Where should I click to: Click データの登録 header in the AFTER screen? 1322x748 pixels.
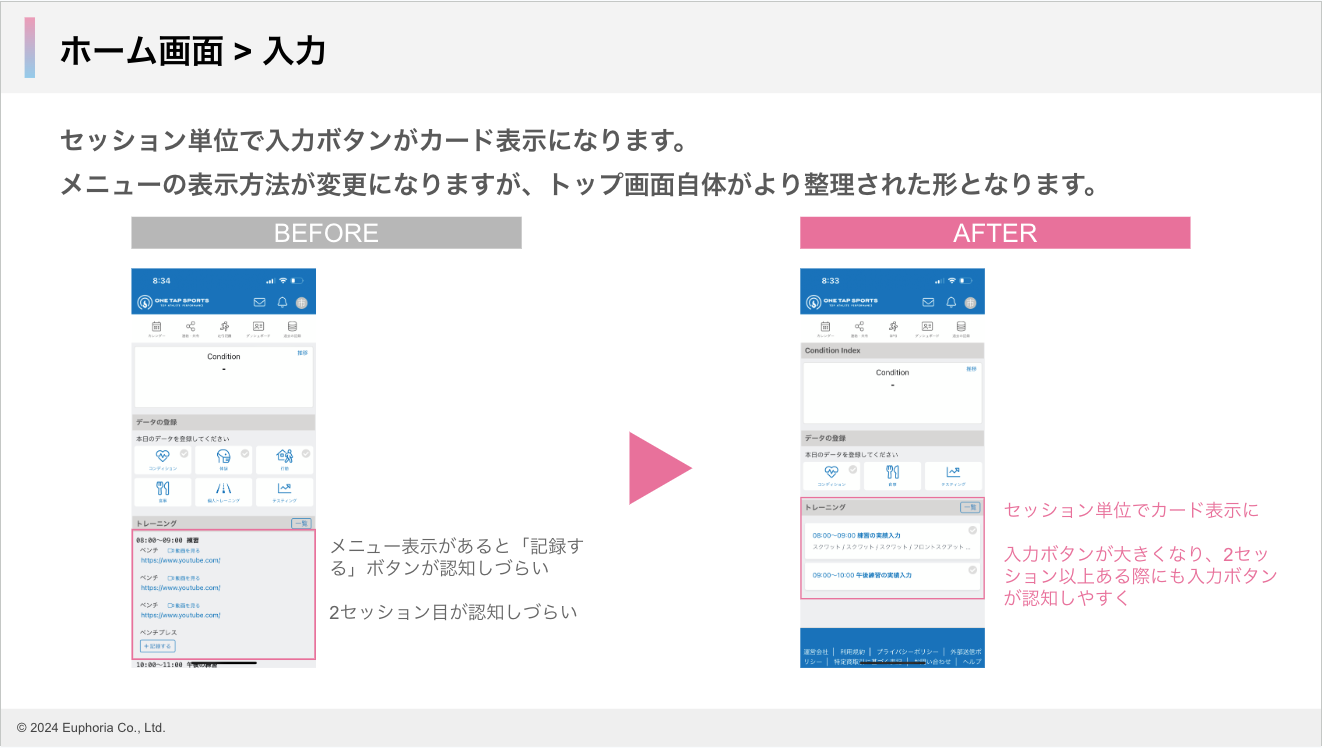click(892, 438)
